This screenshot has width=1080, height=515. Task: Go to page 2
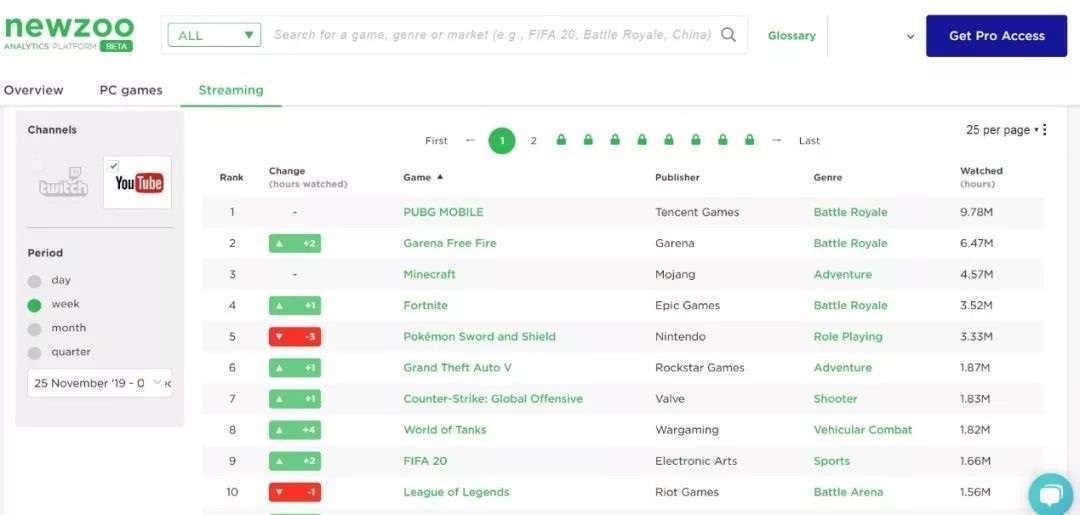pos(533,140)
